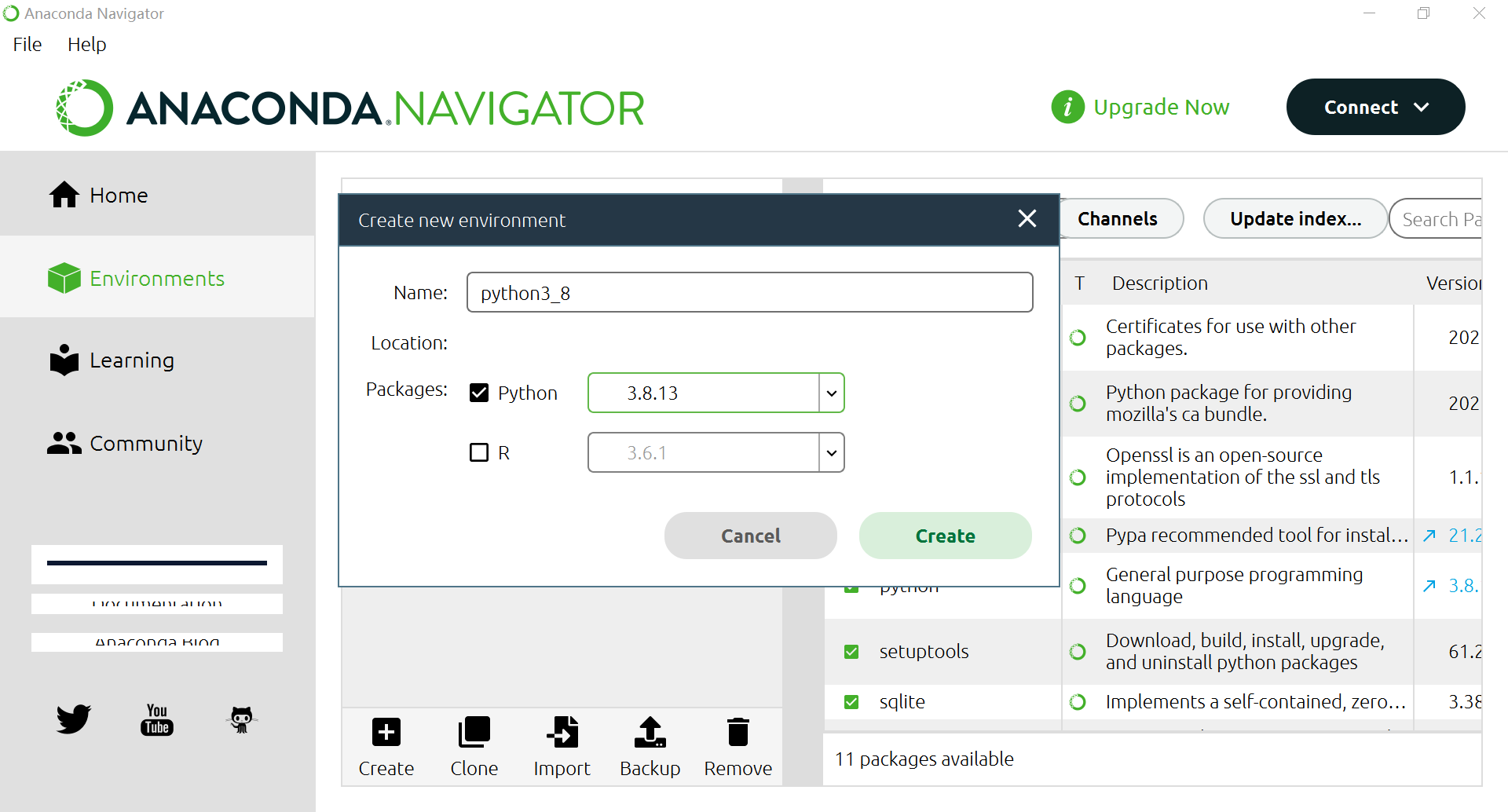
Task: Click status circle for Openssl row
Action: [x=1078, y=477]
